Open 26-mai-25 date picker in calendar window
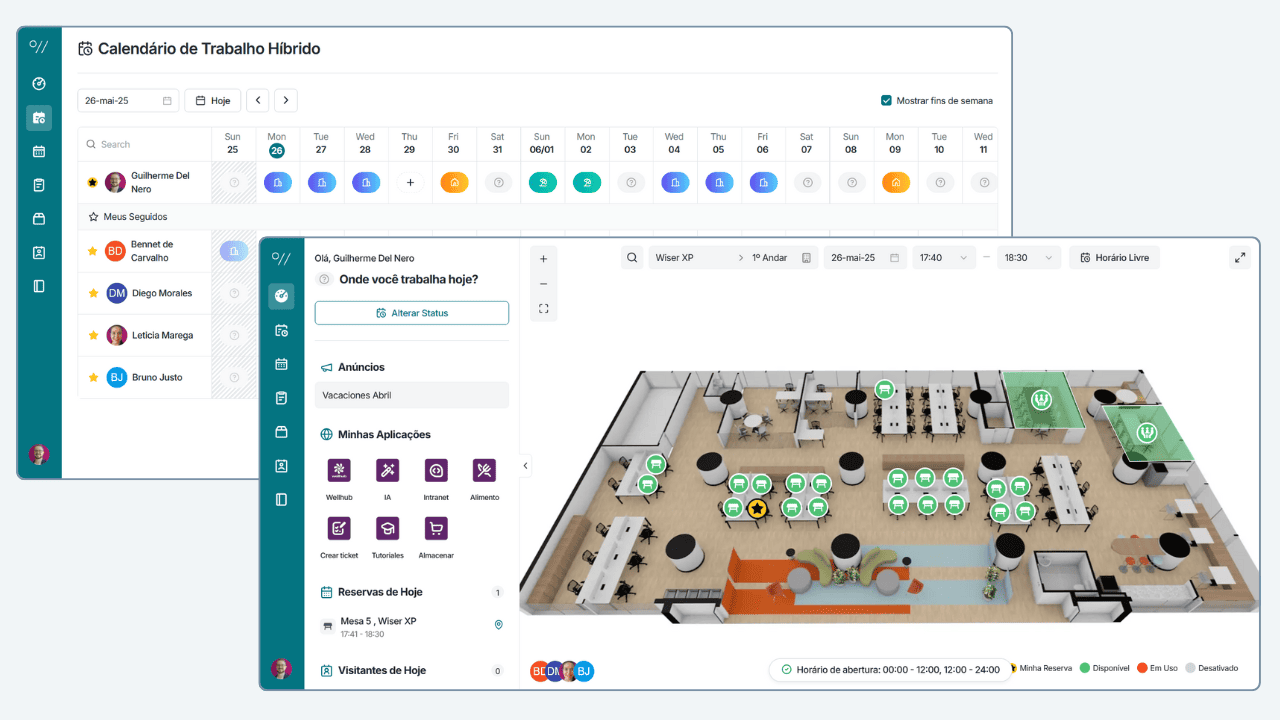Image resolution: width=1280 pixels, height=720 pixels. coord(128,100)
